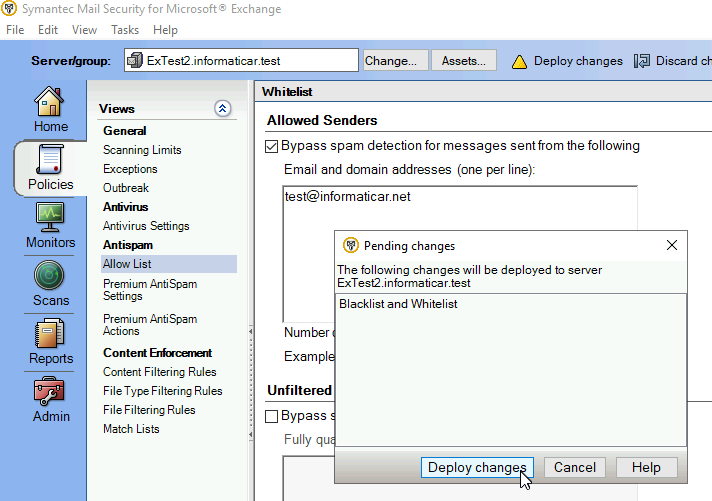
Task: Click the allowed senders email text box
Action: [x=460, y=253]
